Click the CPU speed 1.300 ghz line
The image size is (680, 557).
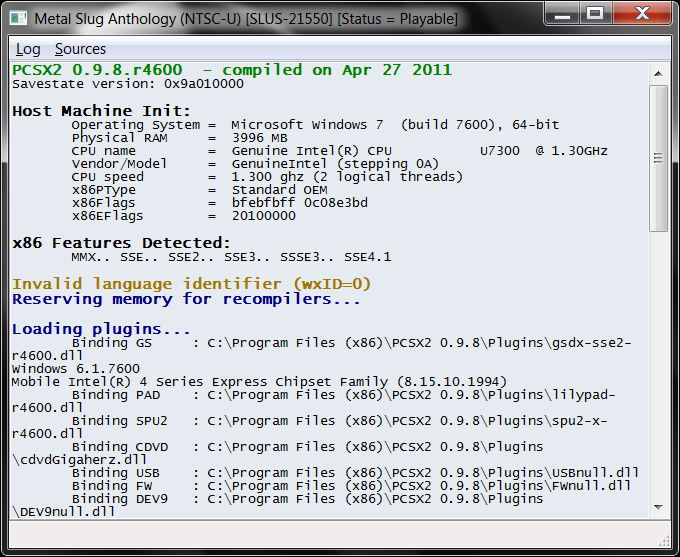click(267, 177)
